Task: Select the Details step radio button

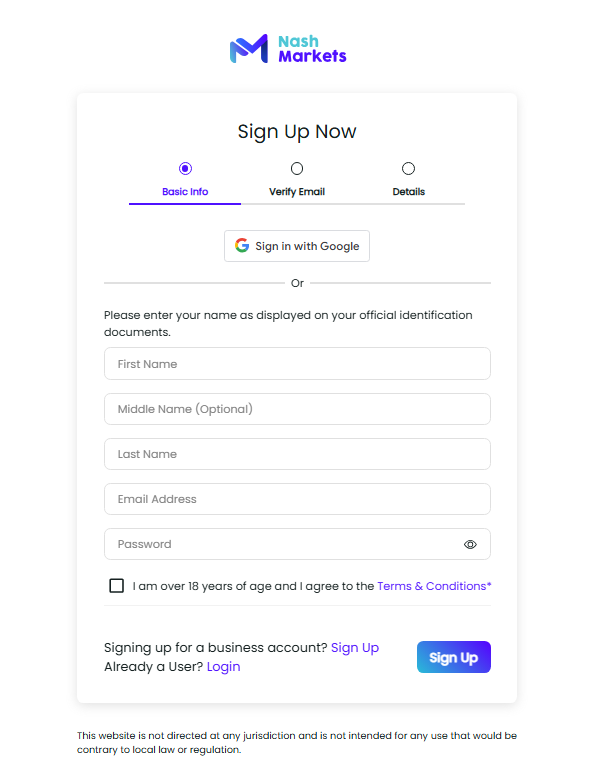Action: click(408, 169)
